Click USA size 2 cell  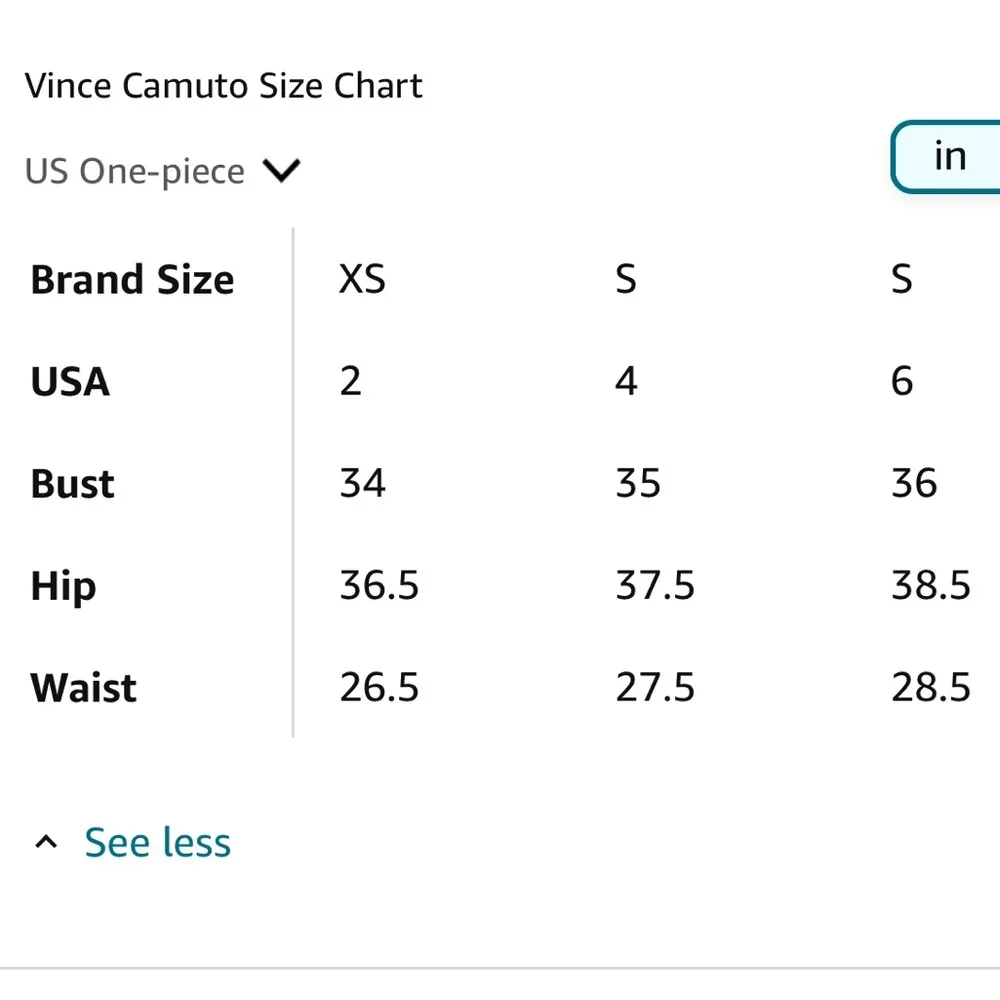click(x=350, y=382)
